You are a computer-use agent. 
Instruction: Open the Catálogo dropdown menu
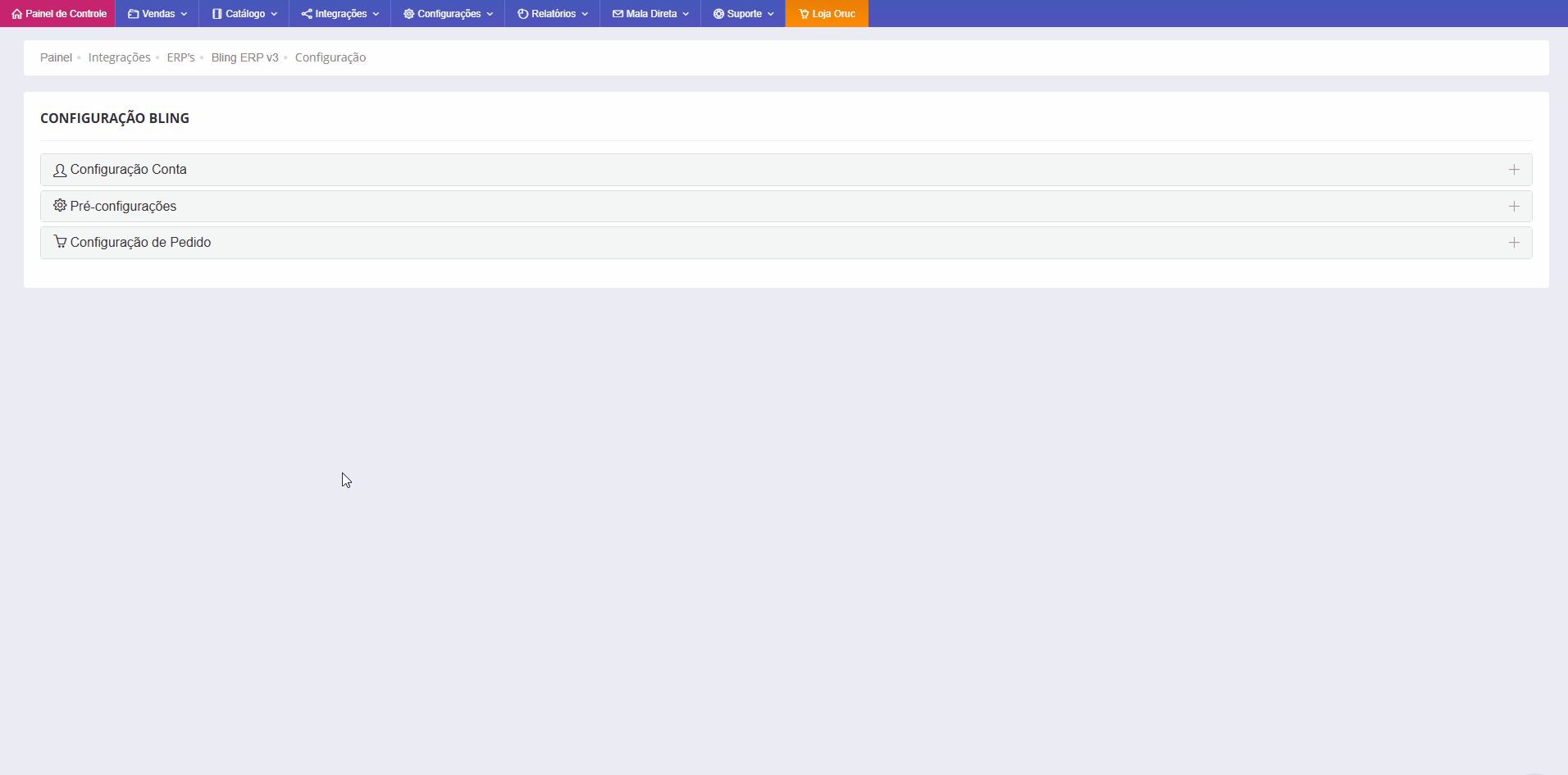244,14
